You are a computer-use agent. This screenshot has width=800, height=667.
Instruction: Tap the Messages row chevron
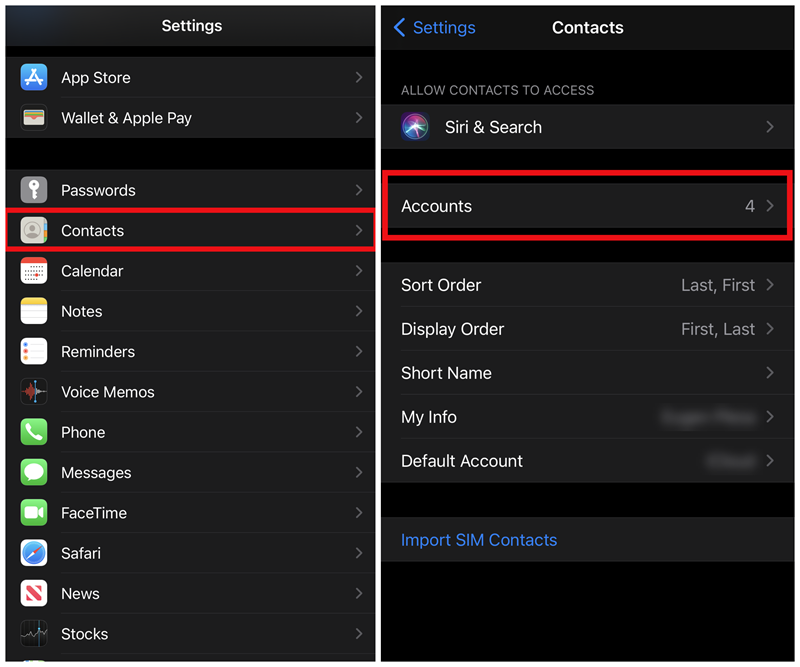pyautogui.click(x=359, y=473)
